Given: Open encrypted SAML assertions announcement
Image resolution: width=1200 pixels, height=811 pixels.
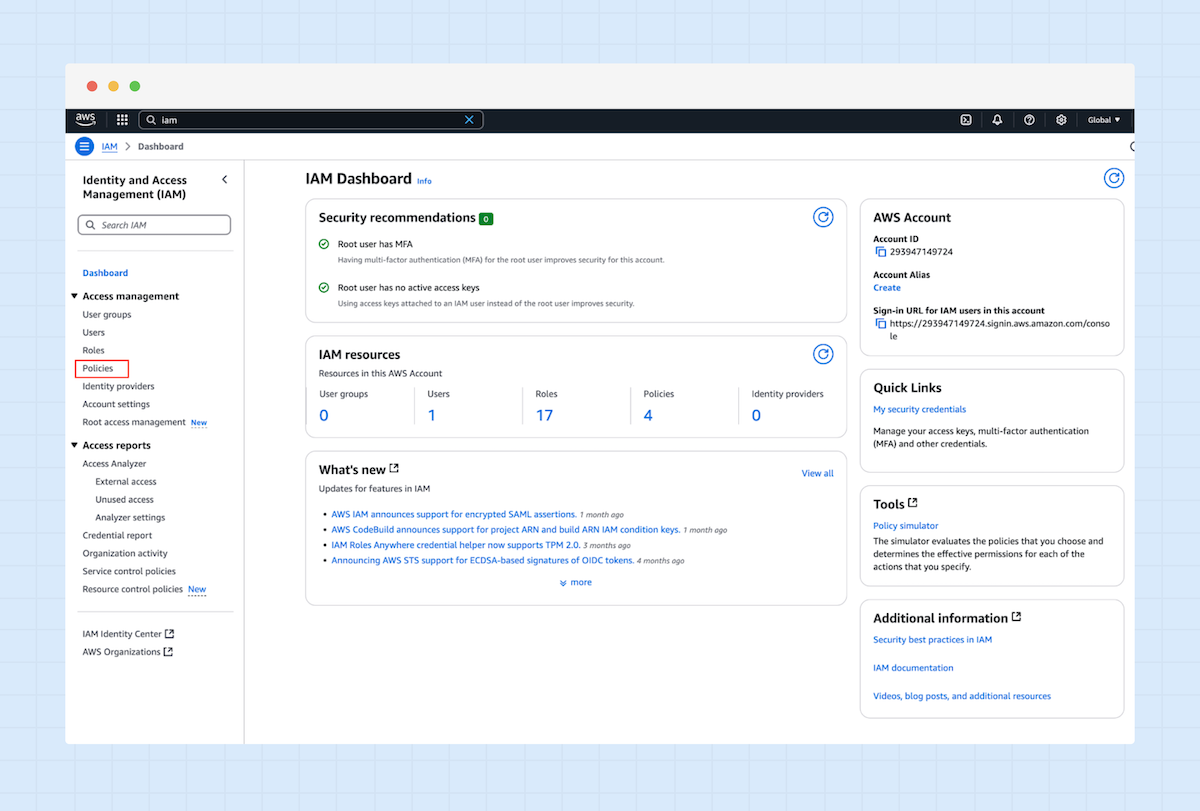Looking at the screenshot, I should (x=454, y=514).
